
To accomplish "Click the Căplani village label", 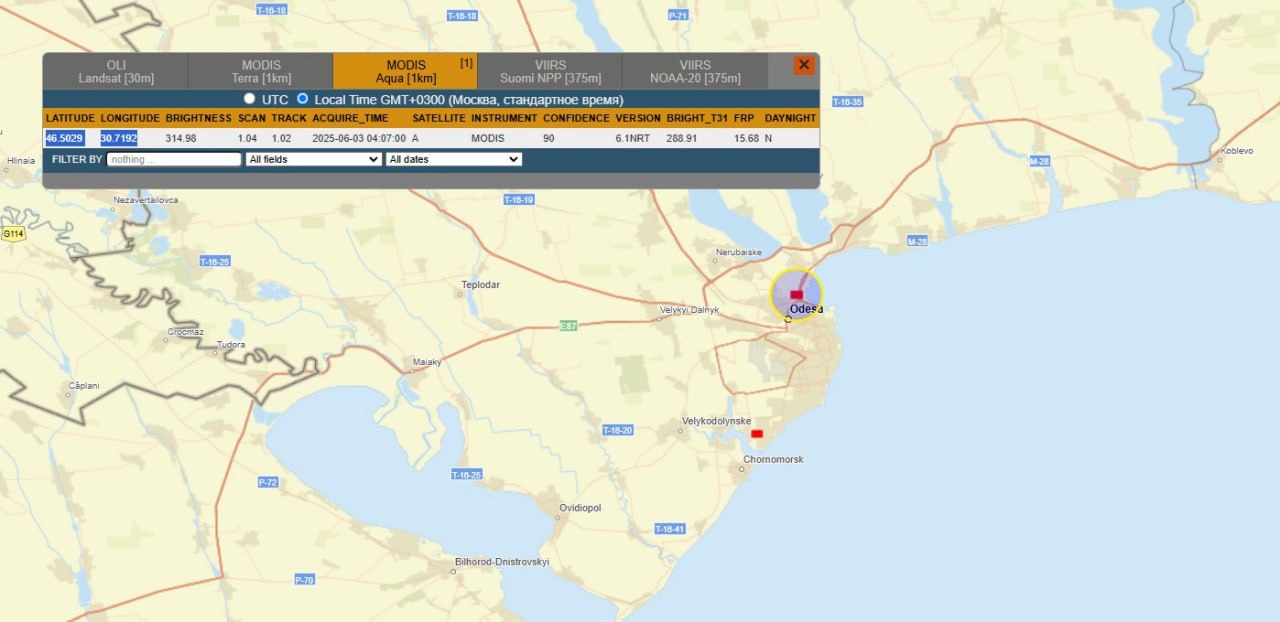I will (x=84, y=385).
